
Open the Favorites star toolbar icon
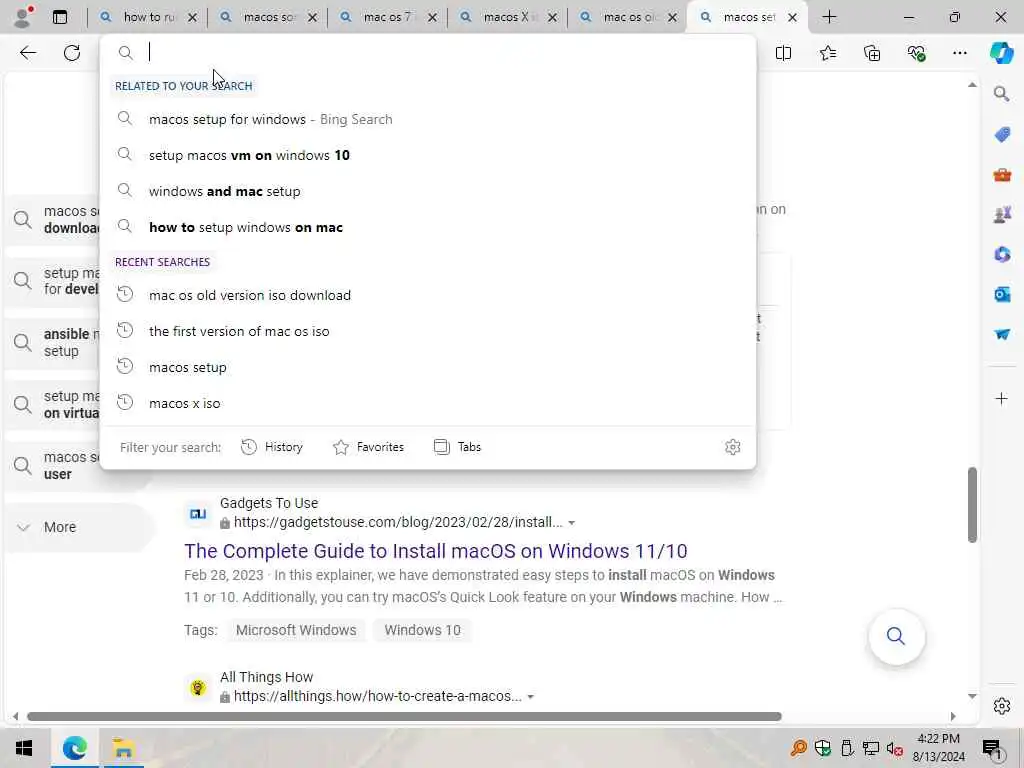(827, 53)
